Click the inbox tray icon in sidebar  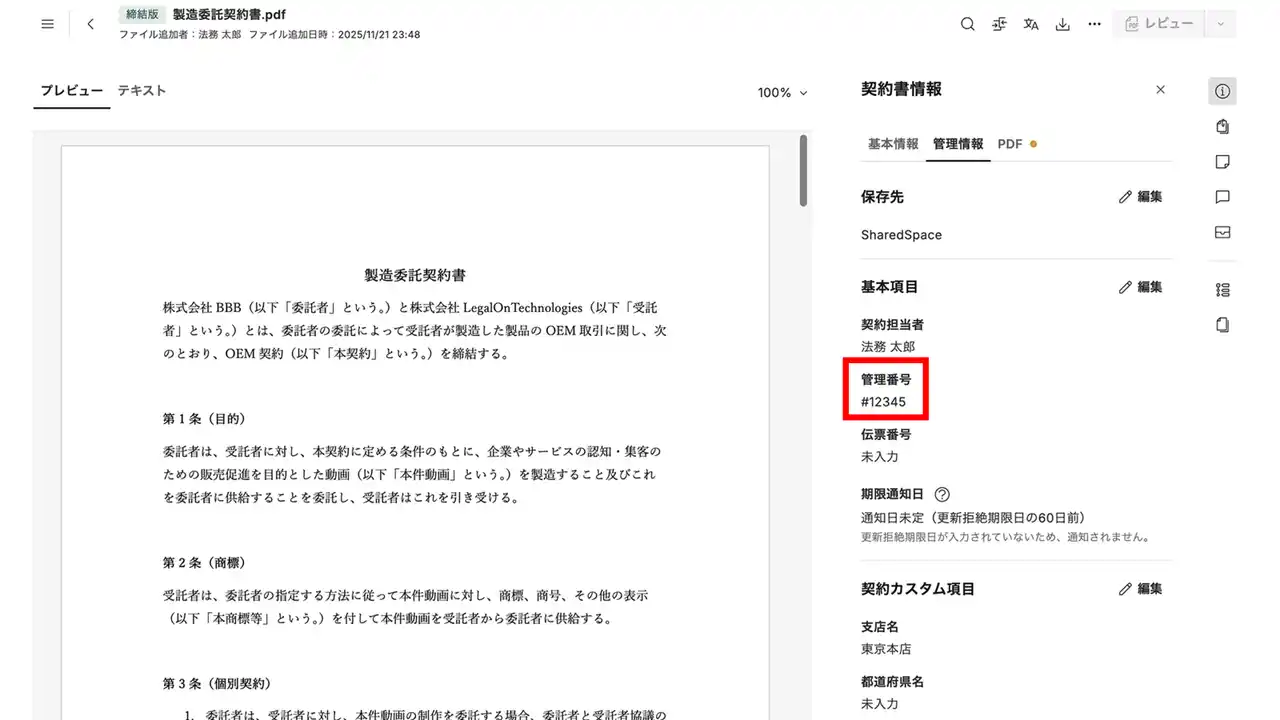coord(1222,232)
